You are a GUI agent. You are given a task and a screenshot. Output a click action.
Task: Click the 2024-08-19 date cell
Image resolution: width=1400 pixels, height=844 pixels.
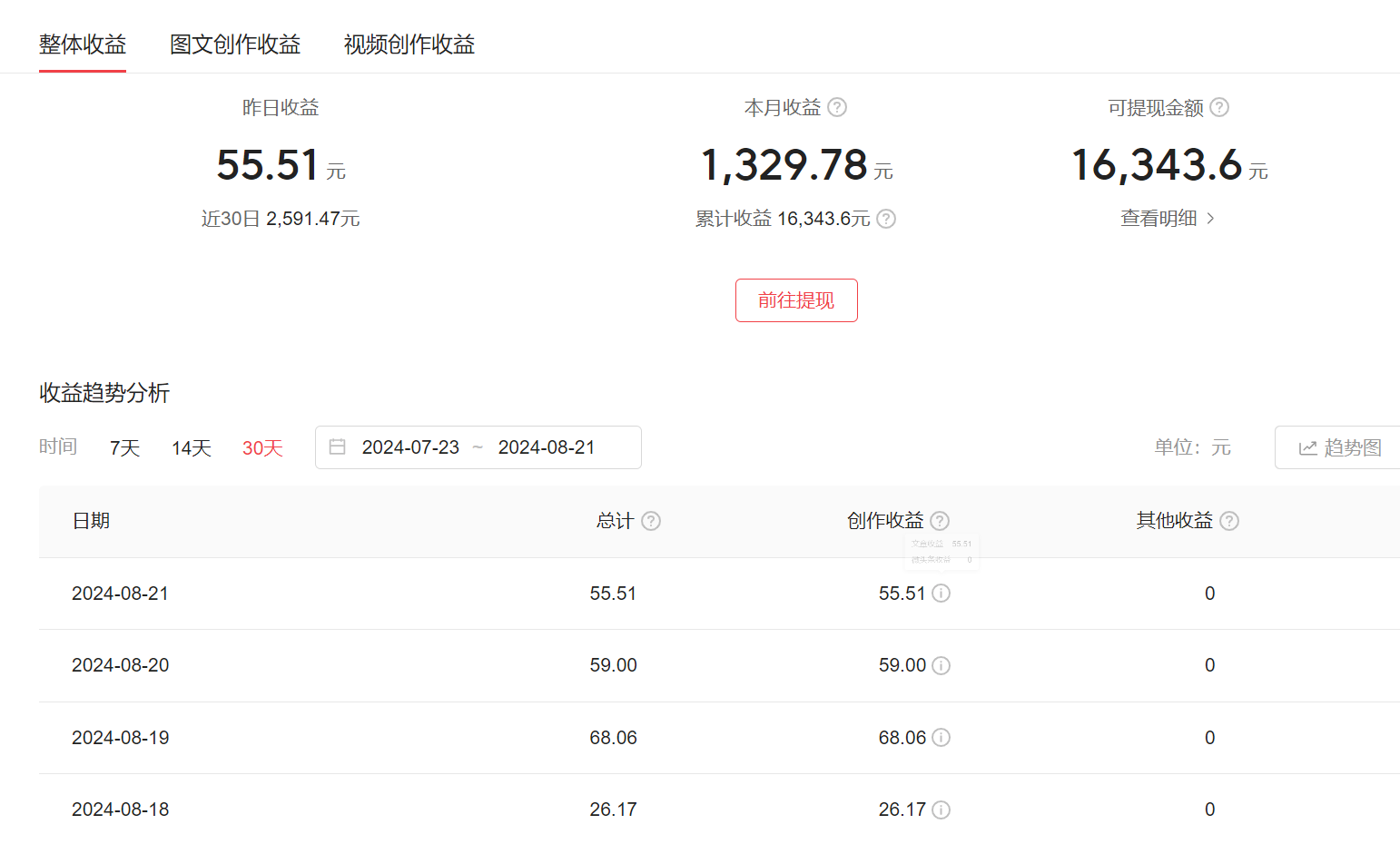[x=121, y=738]
